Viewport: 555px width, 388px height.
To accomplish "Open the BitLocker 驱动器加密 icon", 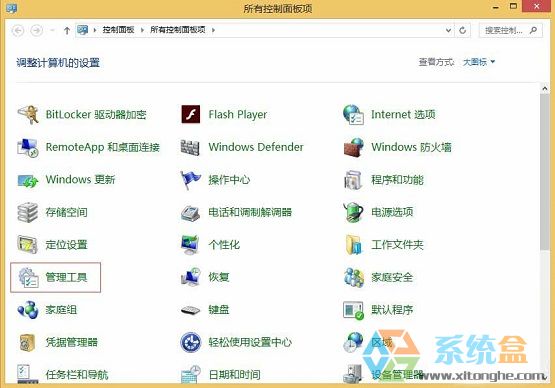I will (x=28, y=114).
